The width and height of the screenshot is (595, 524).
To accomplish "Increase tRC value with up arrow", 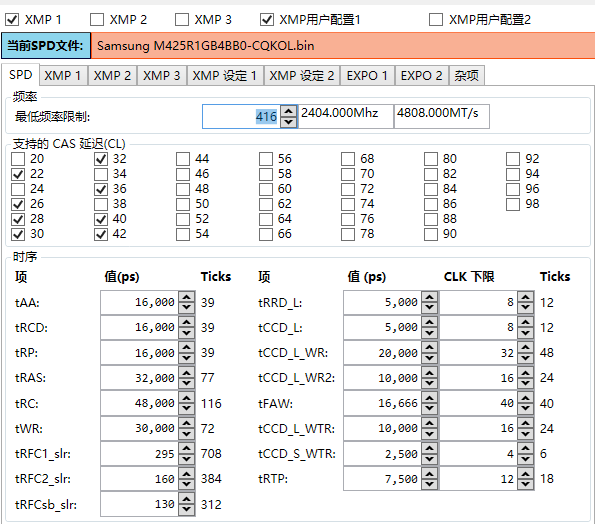I will click(187, 397).
